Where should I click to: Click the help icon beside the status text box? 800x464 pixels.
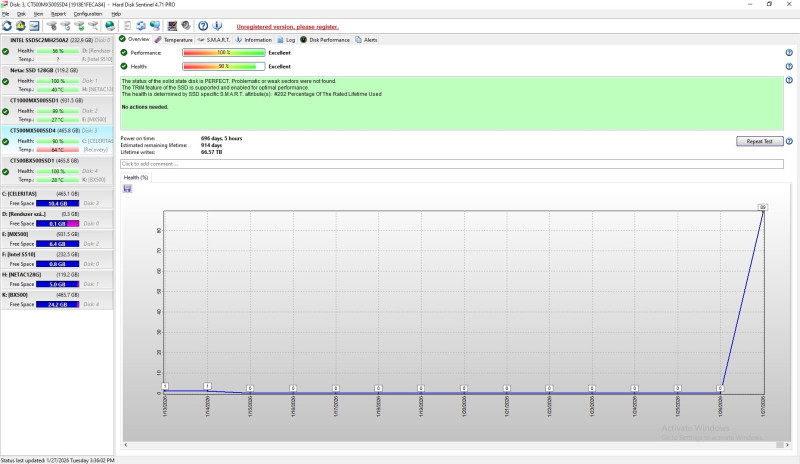[x=789, y=80]
